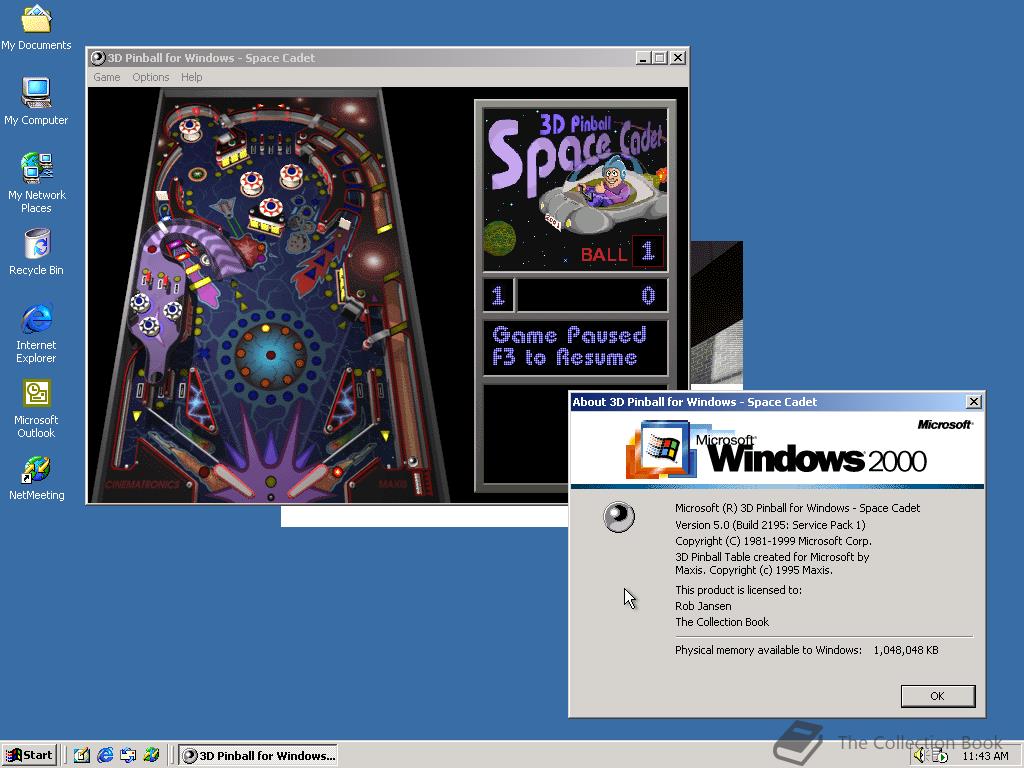Select the NetMeeting desktop shortcut
The height and width of the screenshot is (768, 1024).
point(37,477)
